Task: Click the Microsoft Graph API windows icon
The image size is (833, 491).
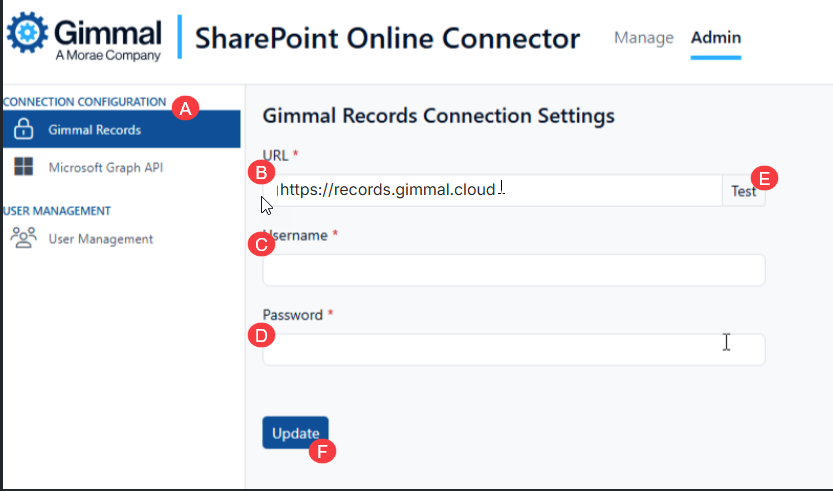Action: tap(23, 167)
